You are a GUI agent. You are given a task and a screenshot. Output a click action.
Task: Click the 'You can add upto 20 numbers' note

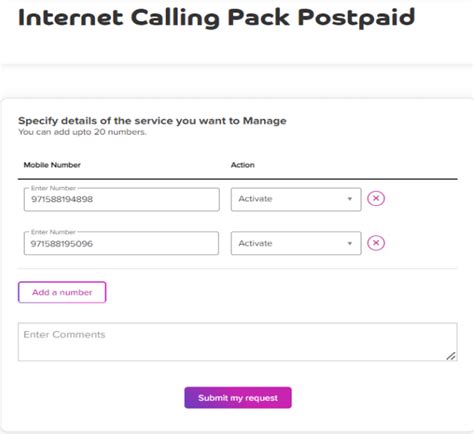click(82, 132)
